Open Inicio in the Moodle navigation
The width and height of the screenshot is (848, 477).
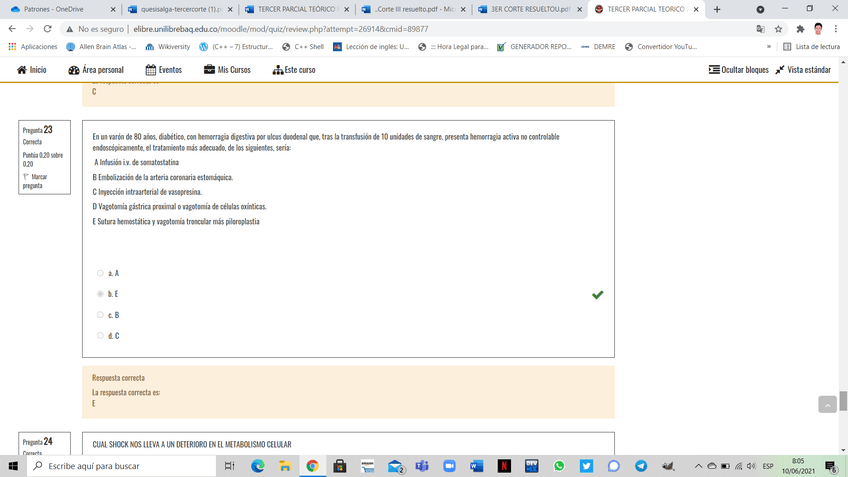point(31,70)
